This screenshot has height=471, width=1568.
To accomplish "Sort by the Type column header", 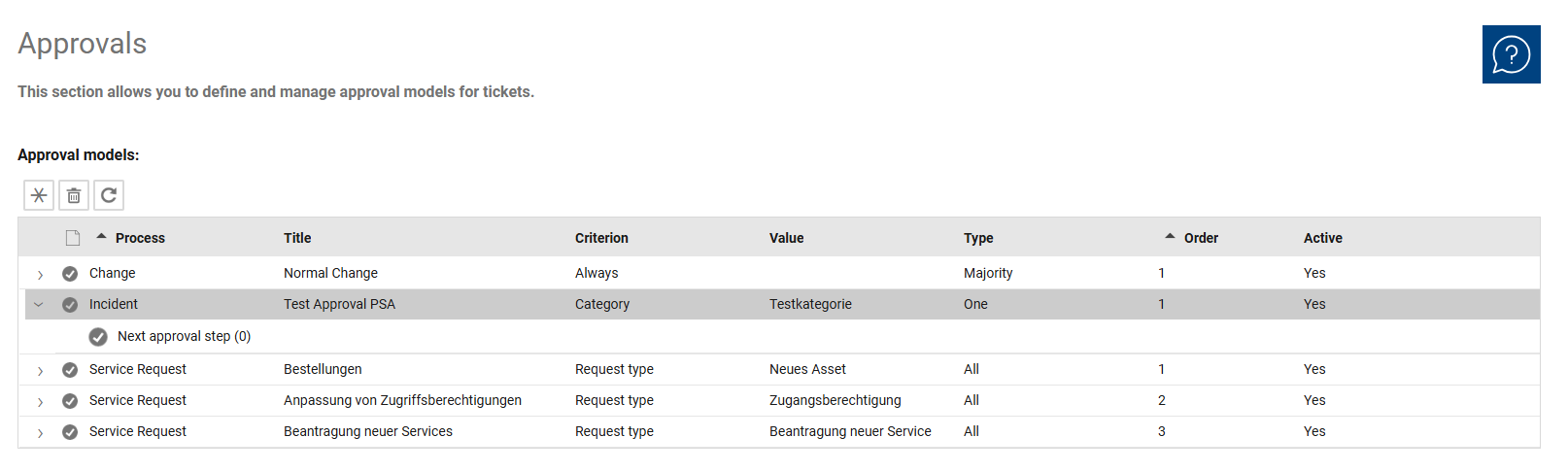I will click(978, 238).
